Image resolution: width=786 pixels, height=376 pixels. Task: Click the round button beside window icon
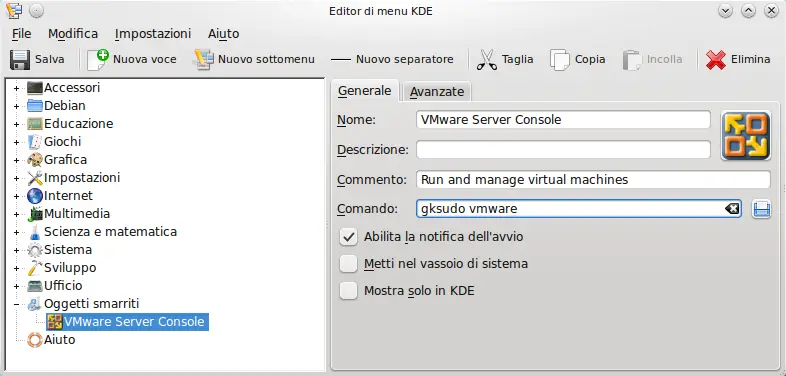(36, 11)
